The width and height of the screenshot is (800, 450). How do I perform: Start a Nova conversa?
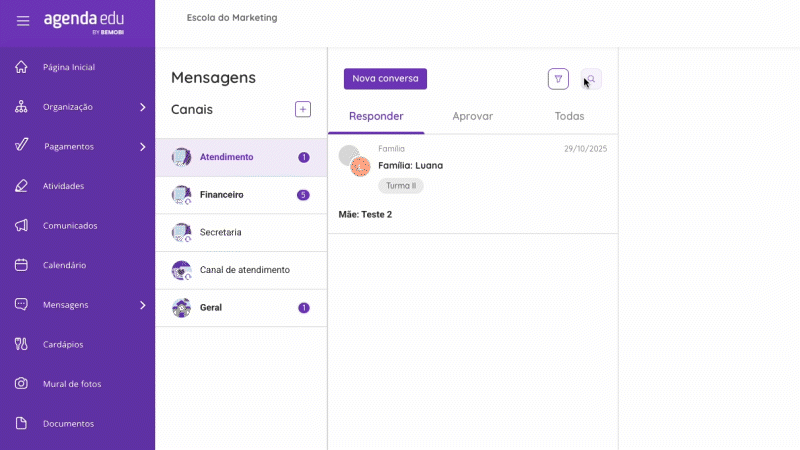[x=385, y=79]
